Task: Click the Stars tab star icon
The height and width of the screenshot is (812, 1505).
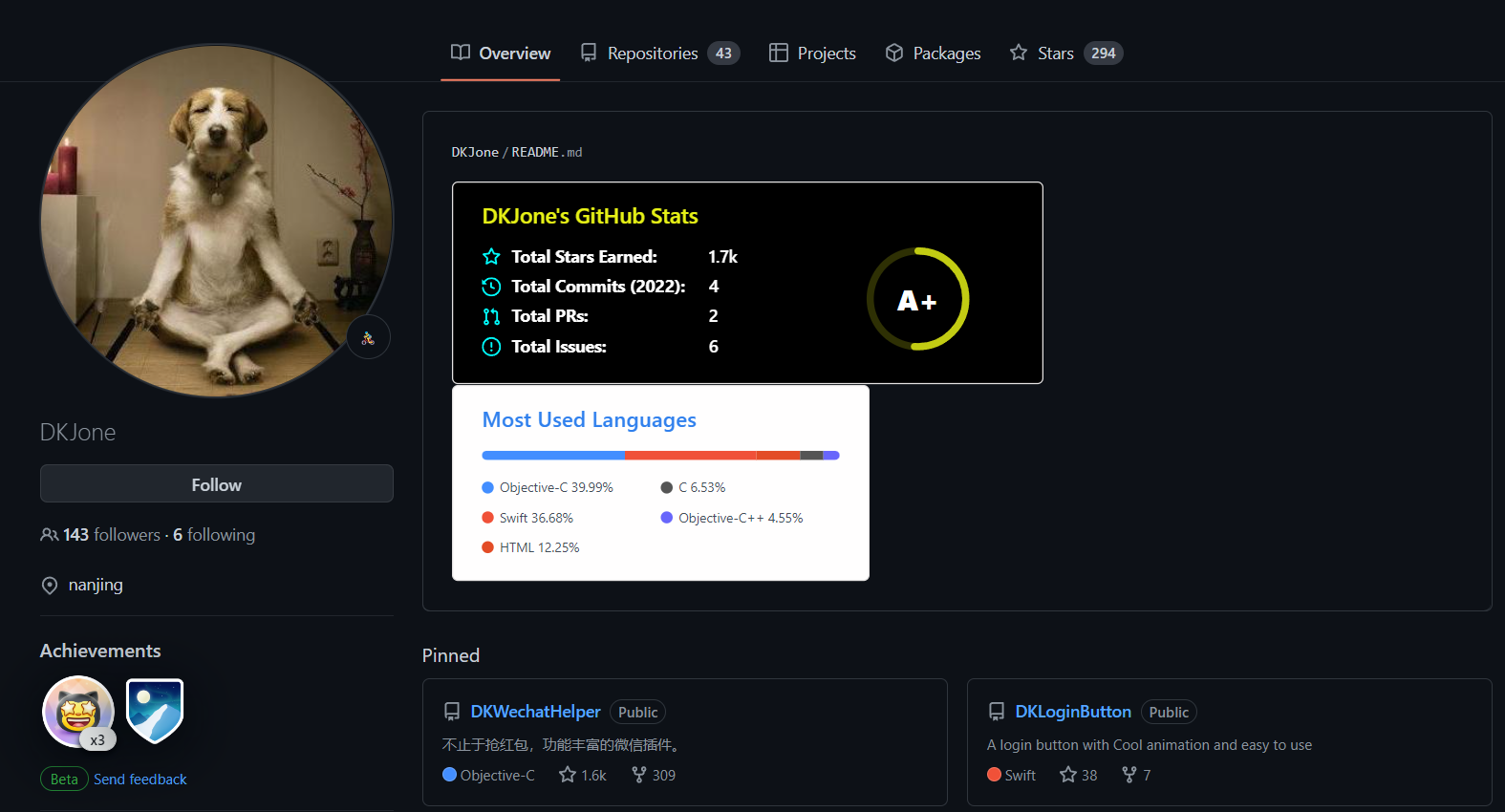Action: click(x=1019, y=53)
